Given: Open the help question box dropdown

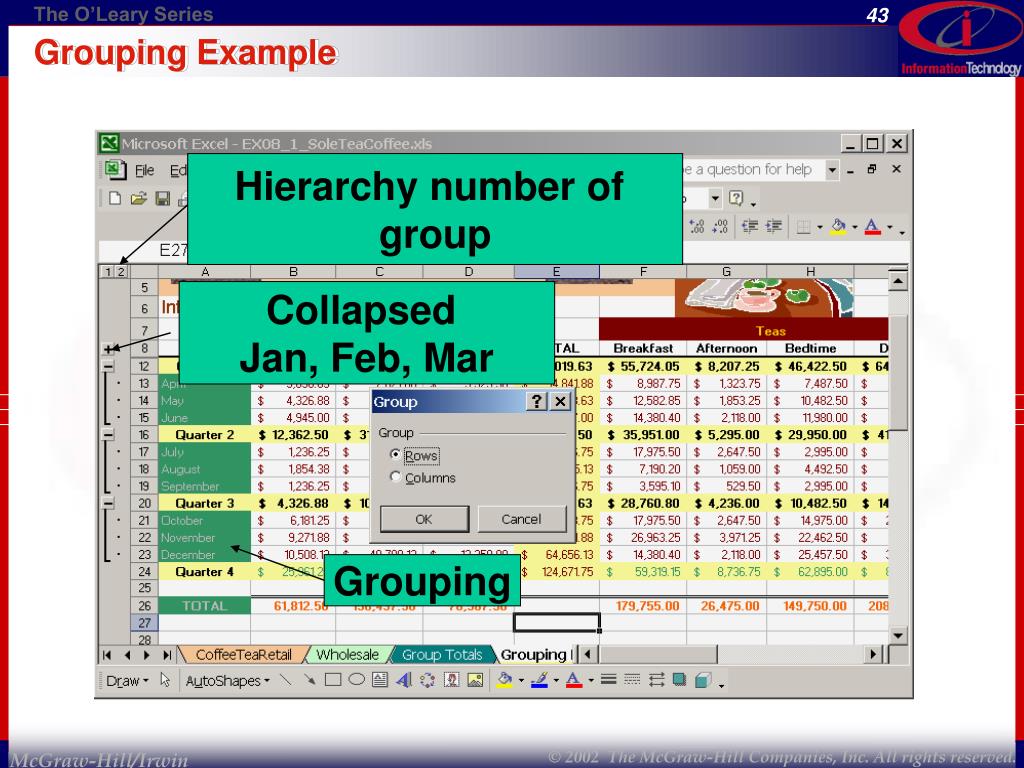Looking at the screenshot, I should [832, 170].
